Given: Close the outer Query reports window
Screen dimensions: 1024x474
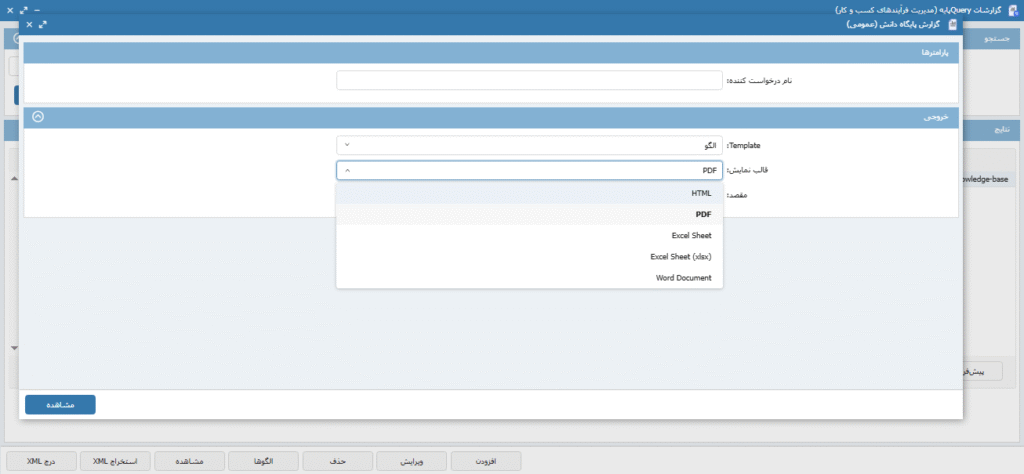Looking at the screenshot, I should 9,8.
